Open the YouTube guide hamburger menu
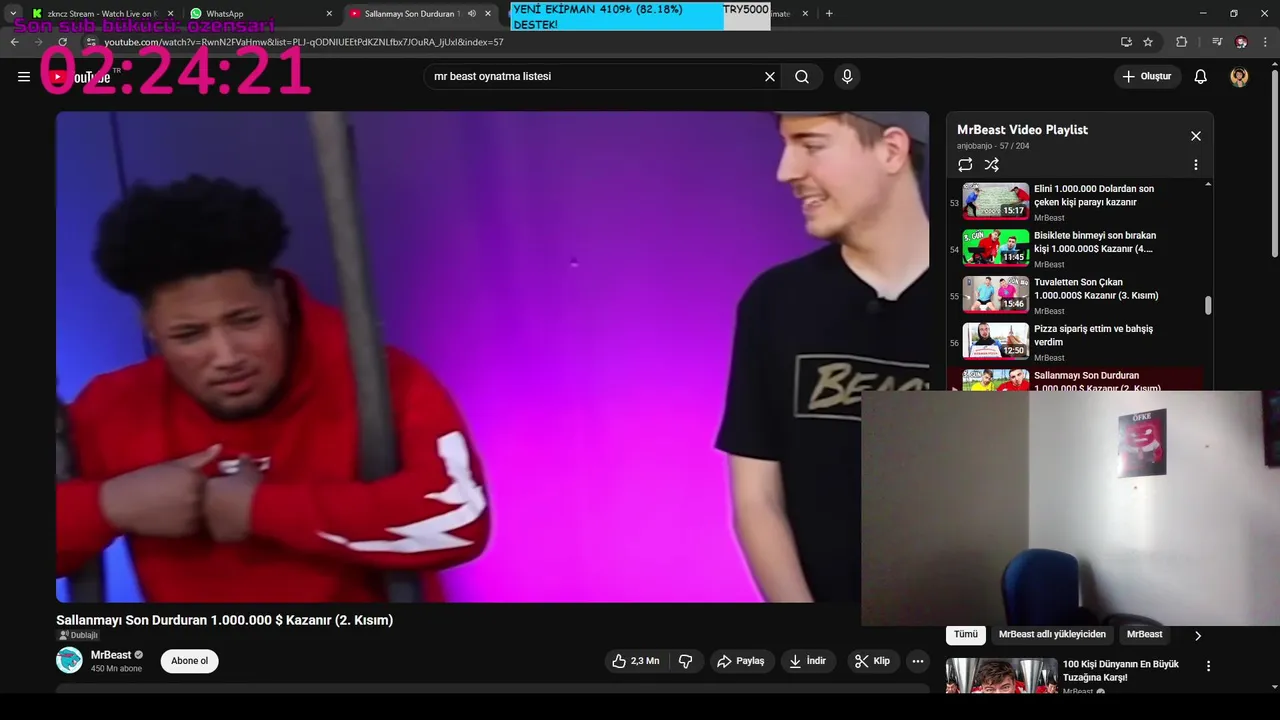 click(x=24, y=77)
